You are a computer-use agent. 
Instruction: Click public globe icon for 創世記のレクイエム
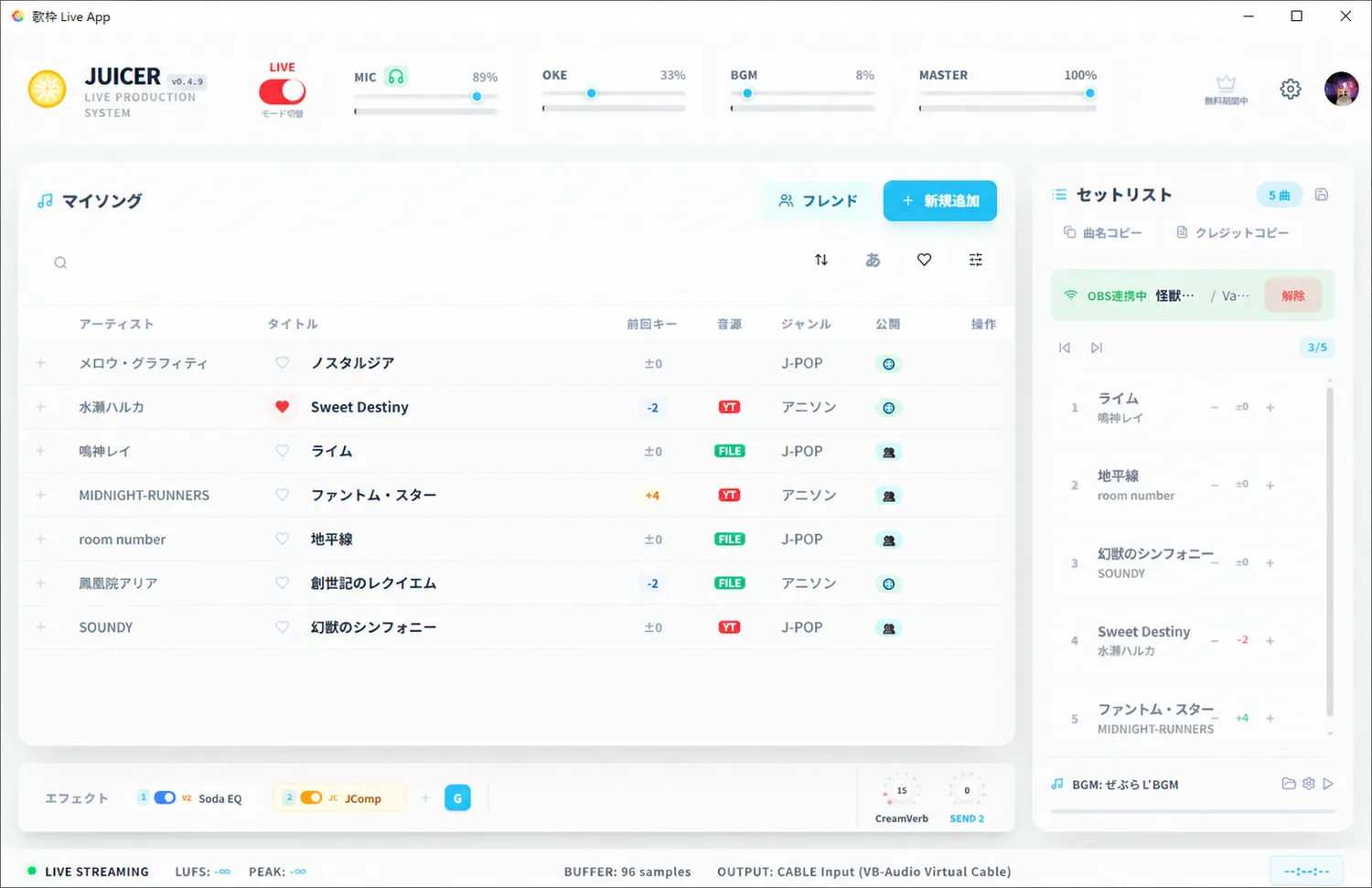coord(889,583)
